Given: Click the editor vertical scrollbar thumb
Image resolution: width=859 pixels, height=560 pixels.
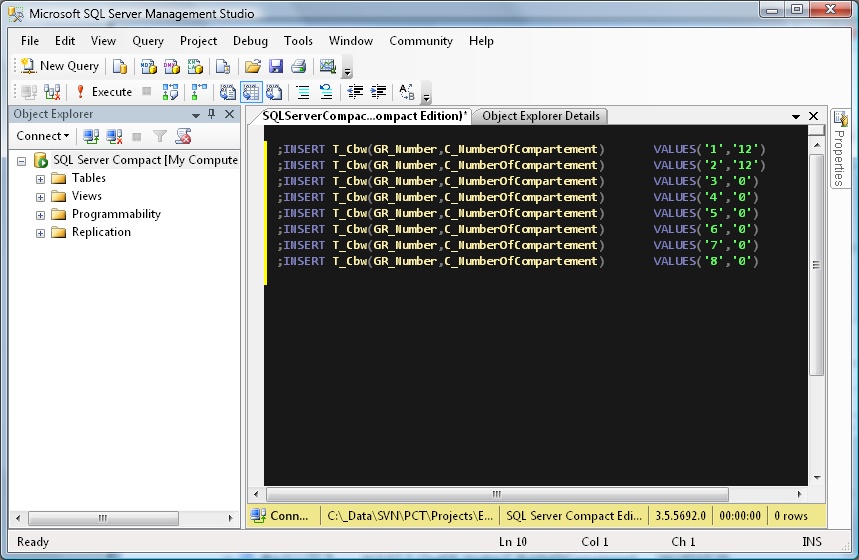Looking at the screenshot, I should (816, 264).
